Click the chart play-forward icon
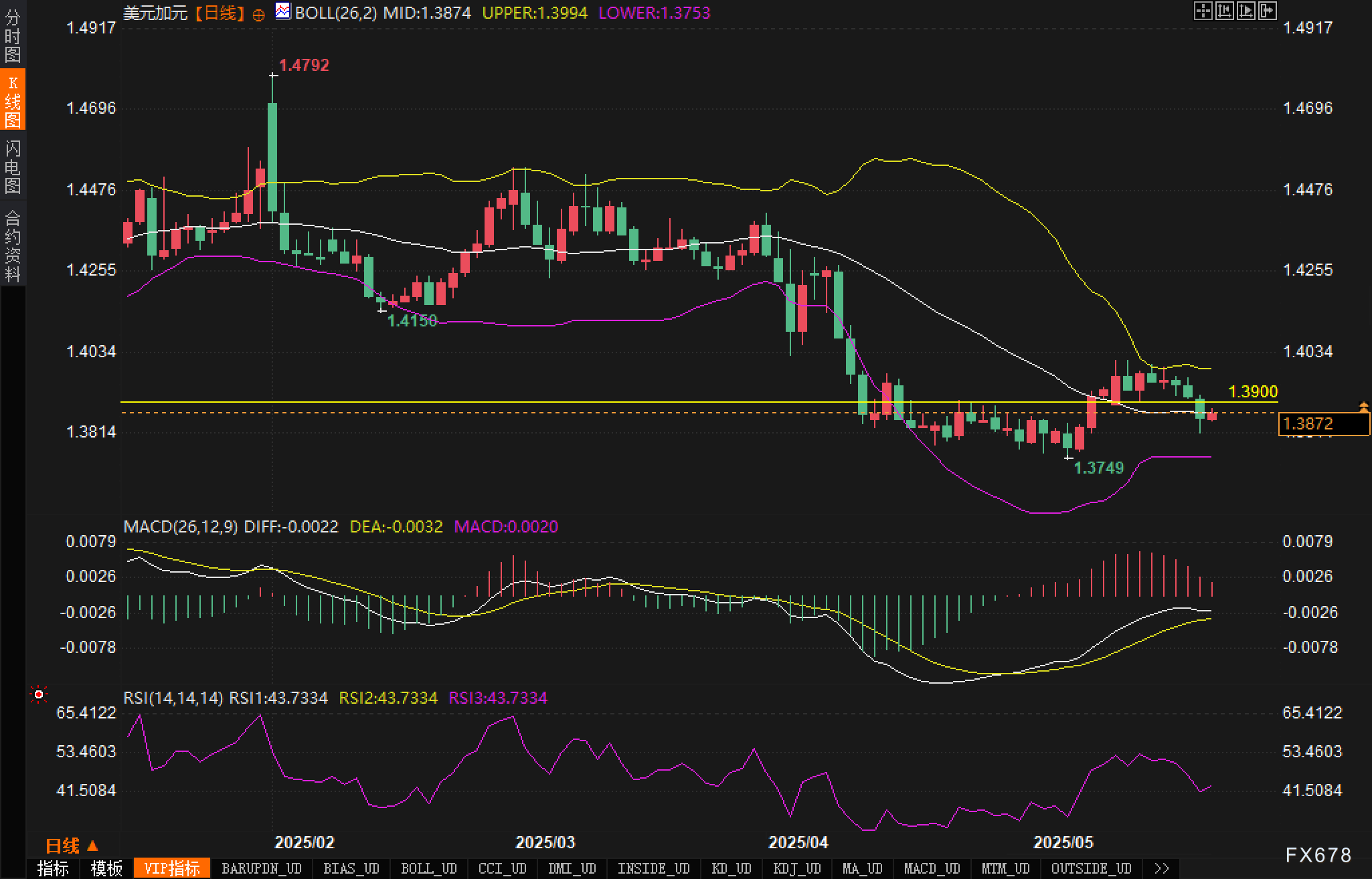 [1246, 11]
